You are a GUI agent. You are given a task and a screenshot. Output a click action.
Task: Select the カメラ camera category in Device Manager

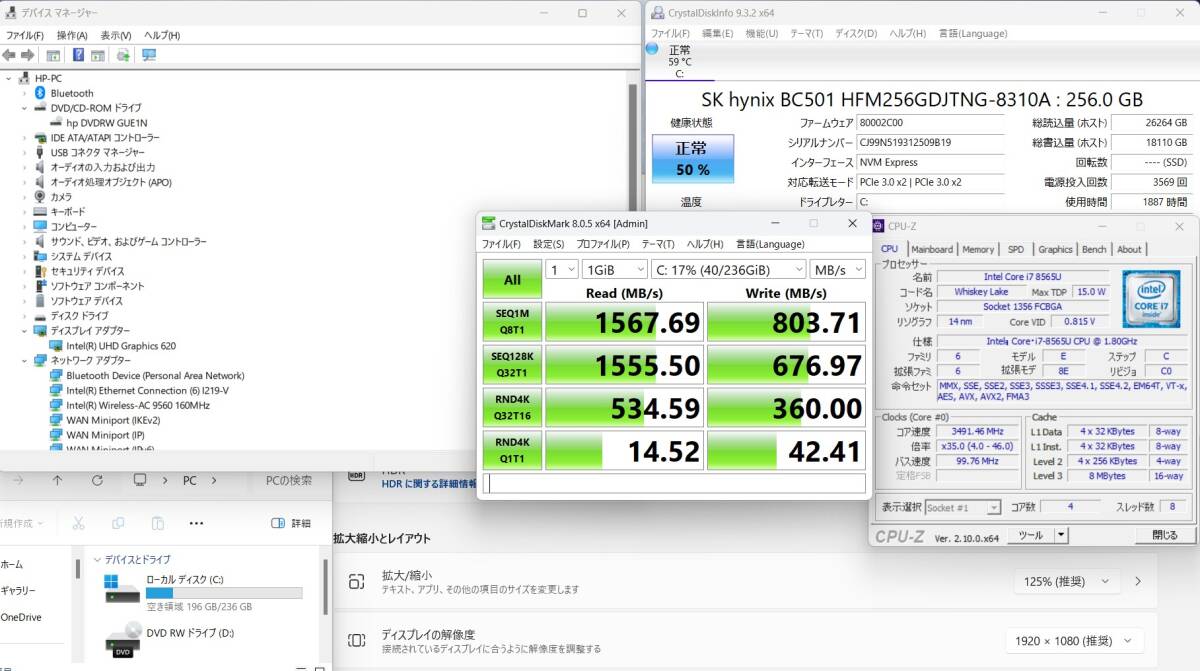[x=60, y=197]
